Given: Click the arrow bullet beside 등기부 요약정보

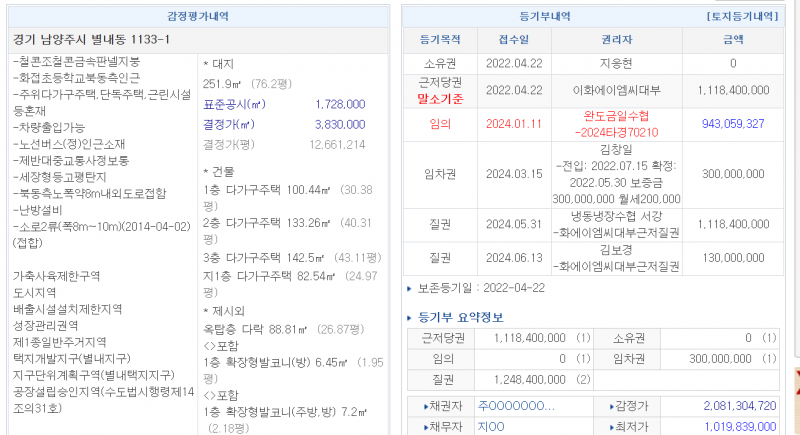Looking at the screenshot, I should (x=409, y=318).
